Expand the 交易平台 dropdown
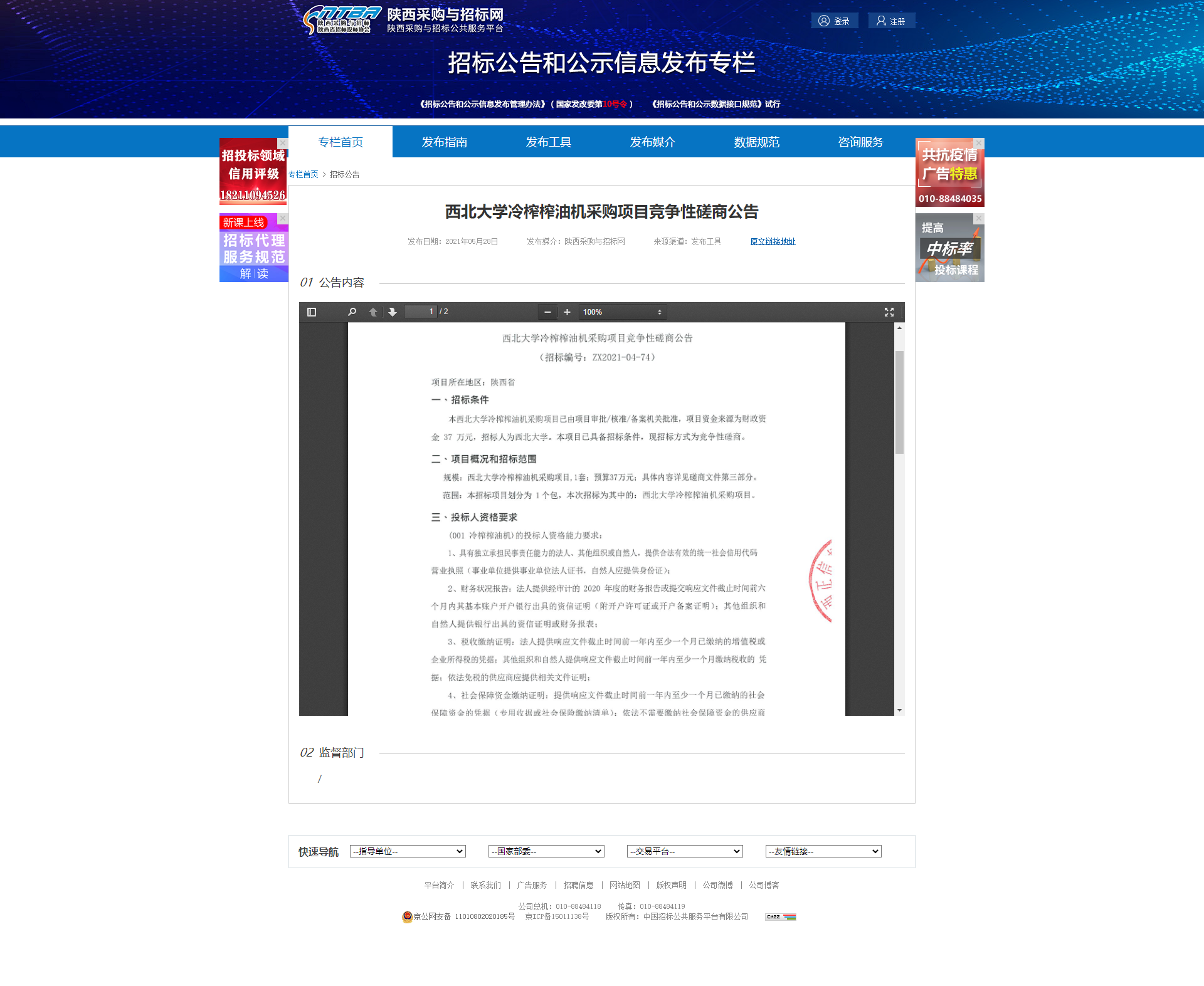The width and height of the screenshot is (1204, 986). click(x=685, y=851)
